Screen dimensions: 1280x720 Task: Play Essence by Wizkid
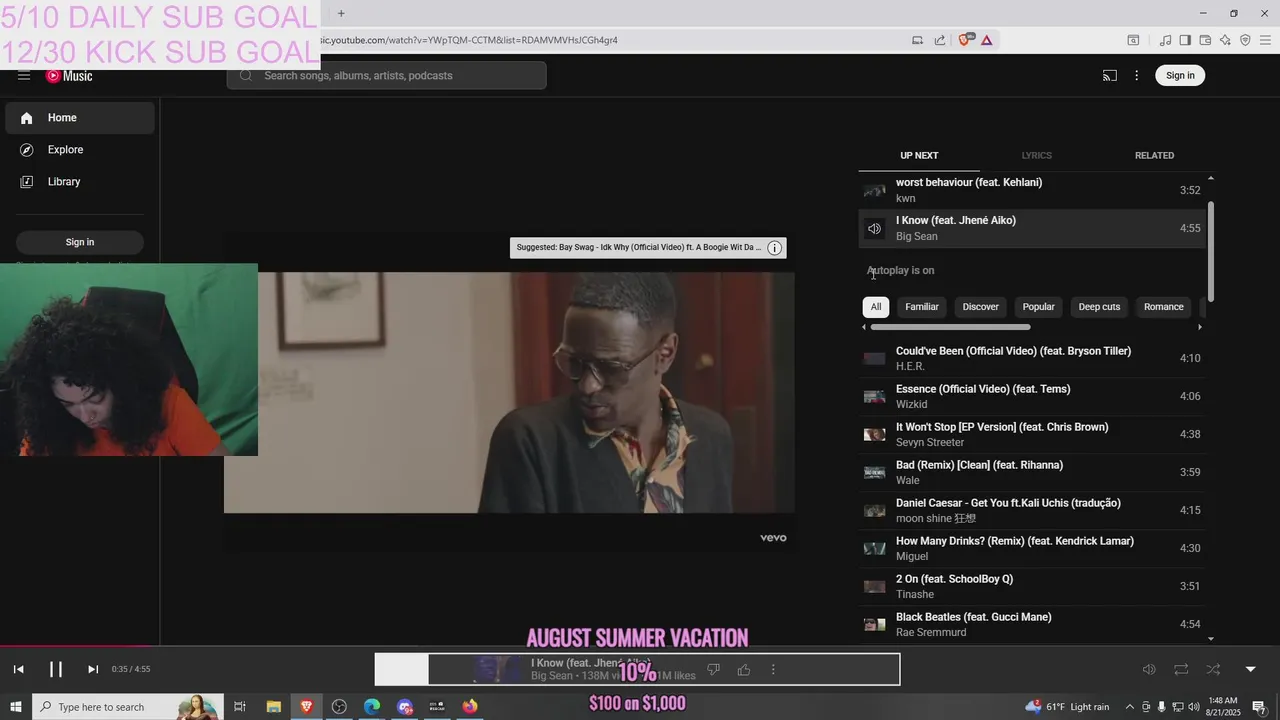[1033, 396]
